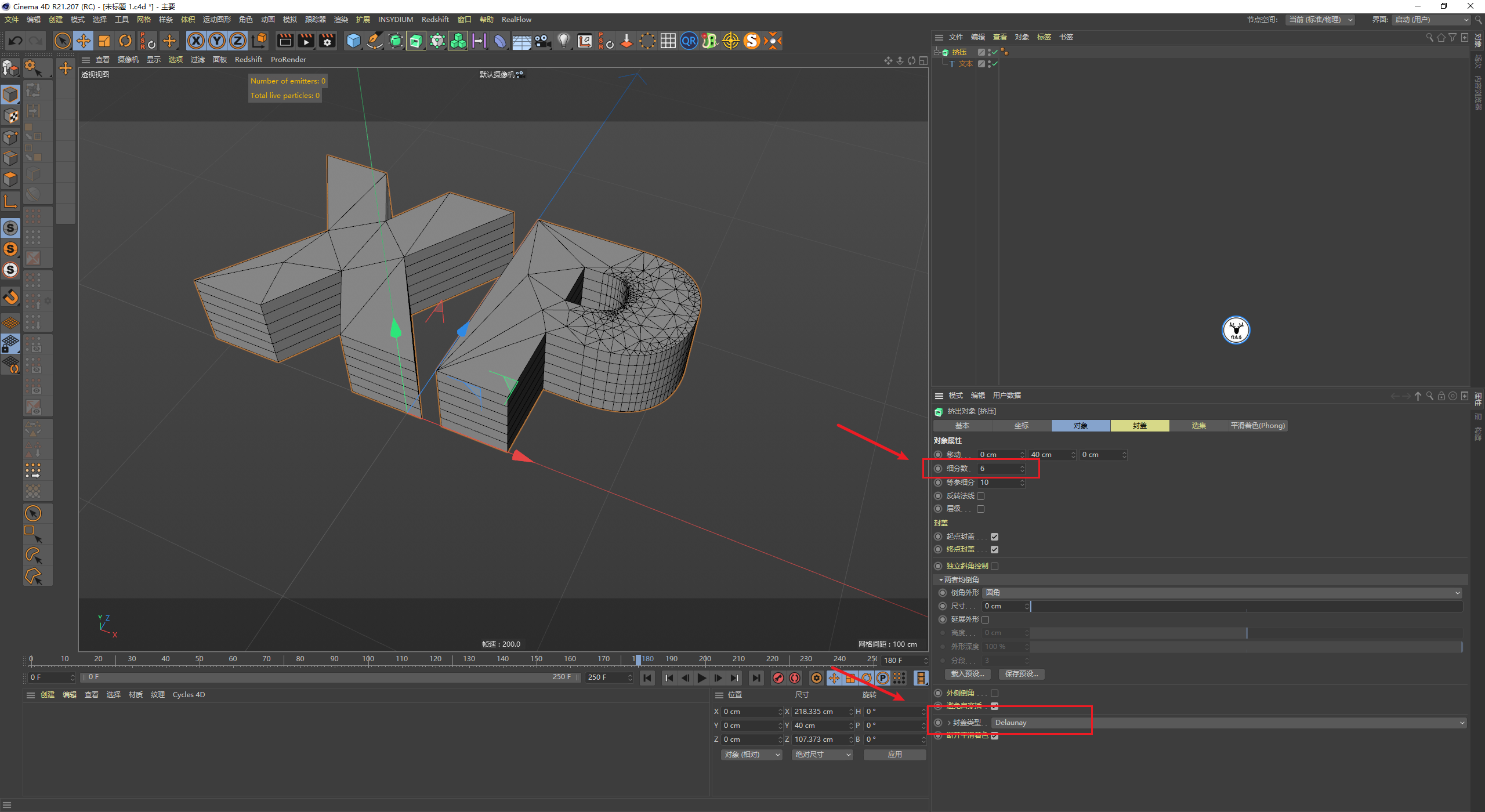This screenshot has width=1485, height=812.
Task: Click the Undo arrow icon
Action: (x=16, y=41)
